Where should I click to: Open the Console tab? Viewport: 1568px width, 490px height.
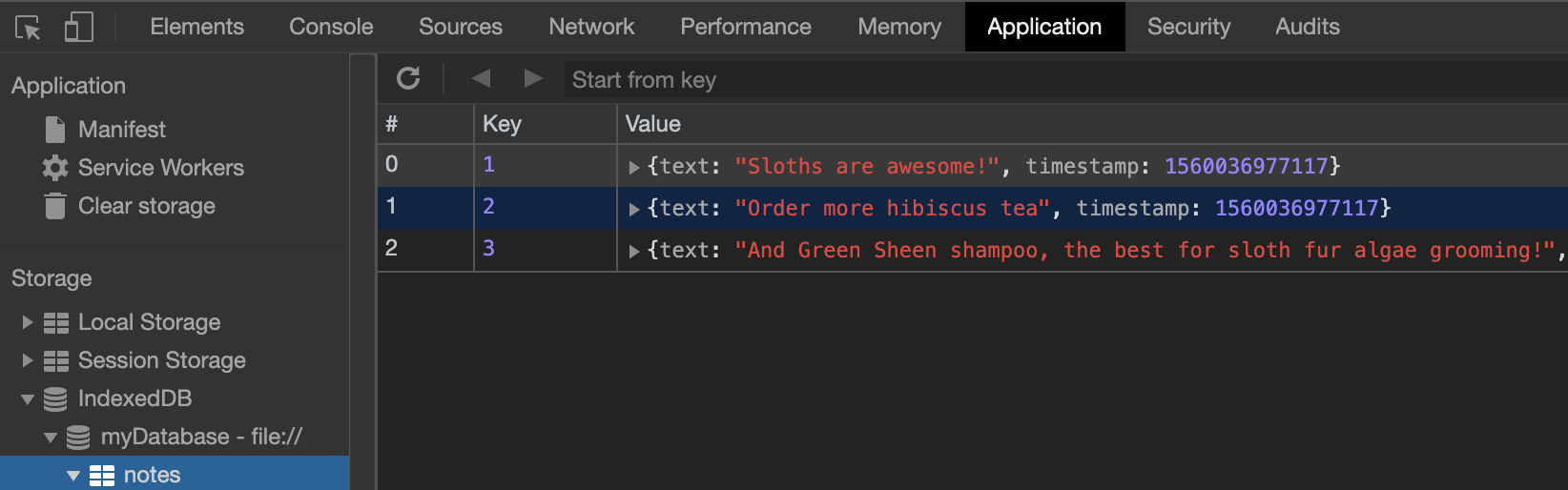point(331,27)
